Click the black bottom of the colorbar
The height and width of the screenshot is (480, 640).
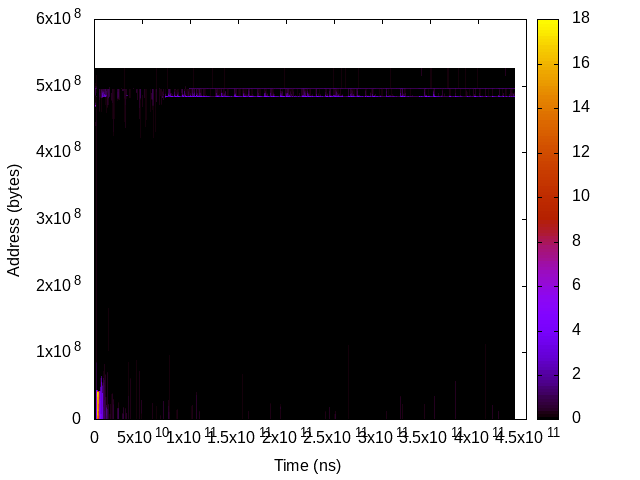coord(549,413)
